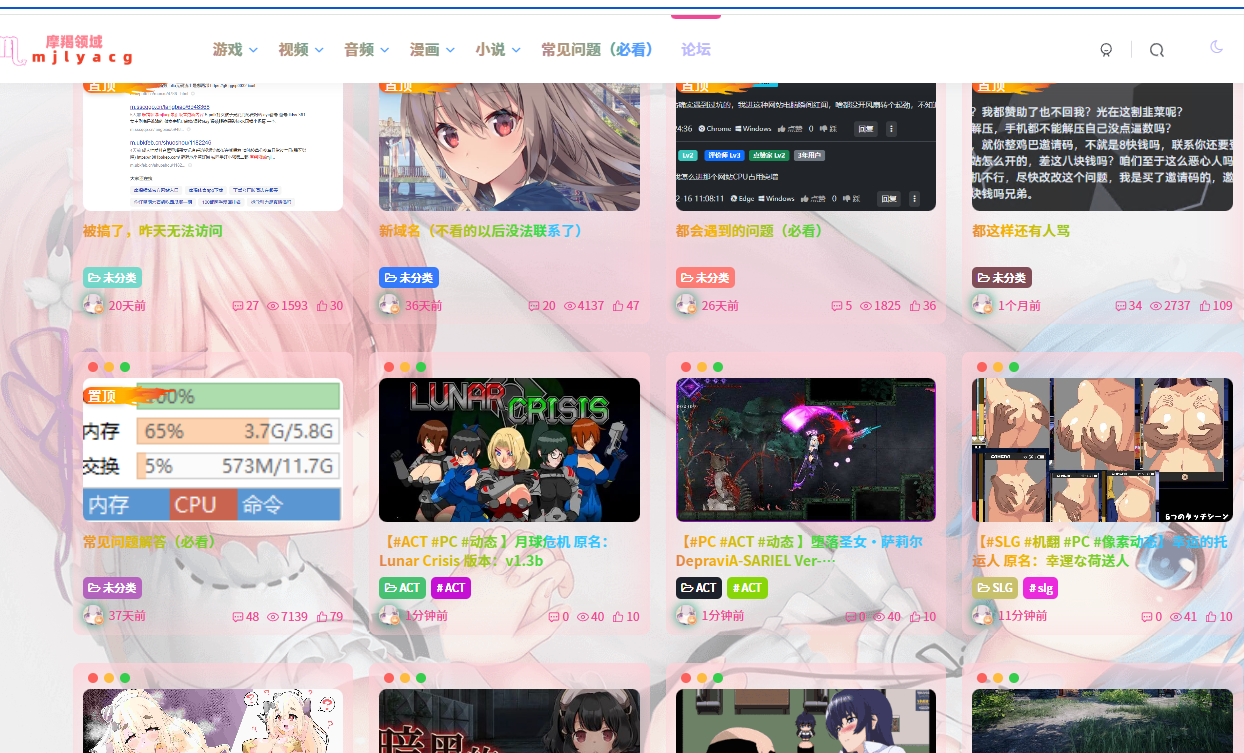Click comment icon on the SLG 托运人 card
The height and width of the screenshot is (753, 1244).
1147,617
